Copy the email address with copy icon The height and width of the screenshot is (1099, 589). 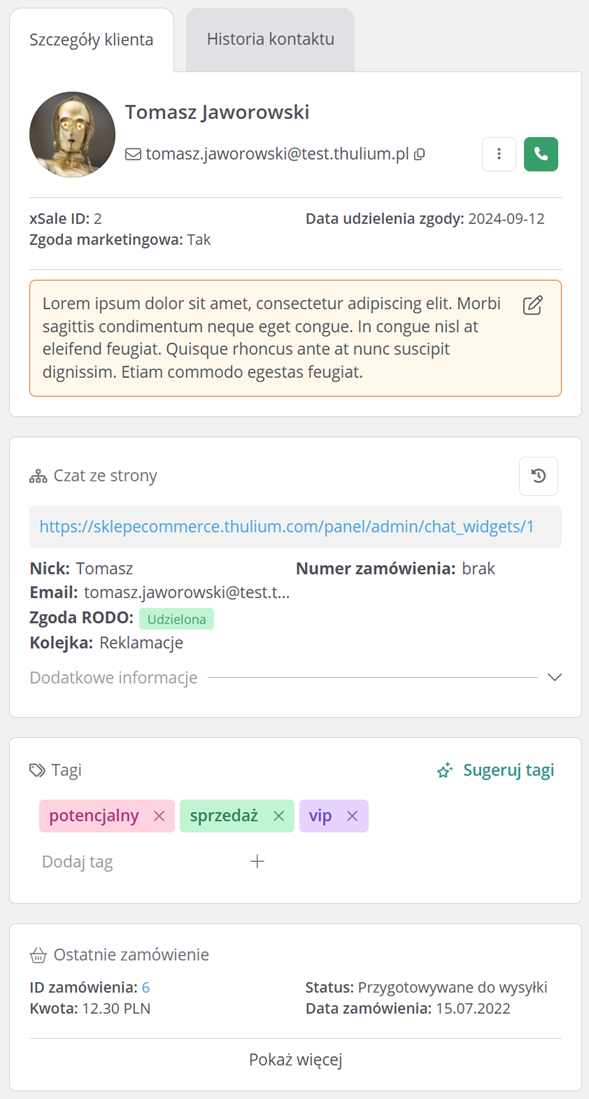(420, 155)
